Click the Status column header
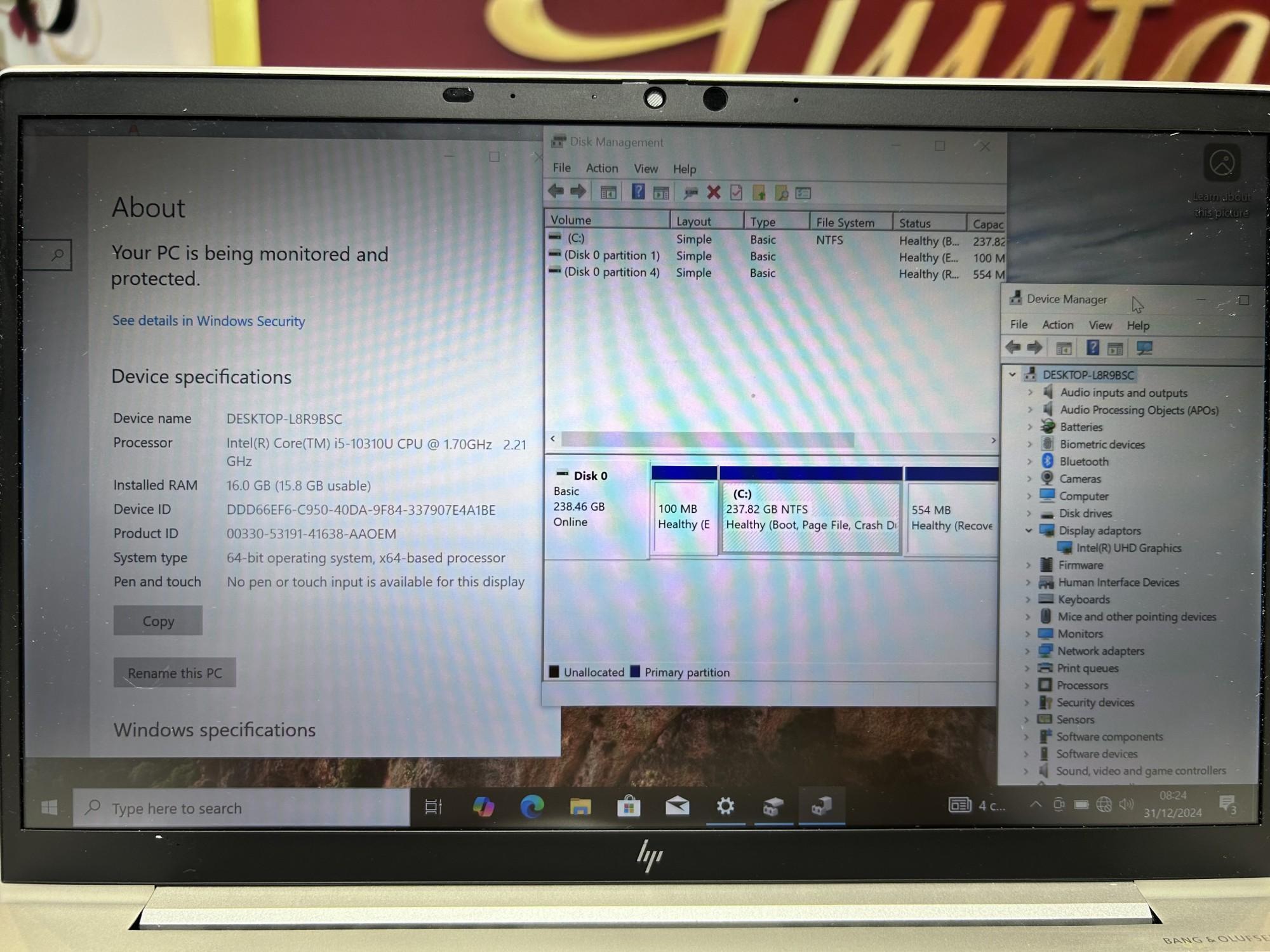This screenshot has height=952, width=1270. [x=930, y=223]
